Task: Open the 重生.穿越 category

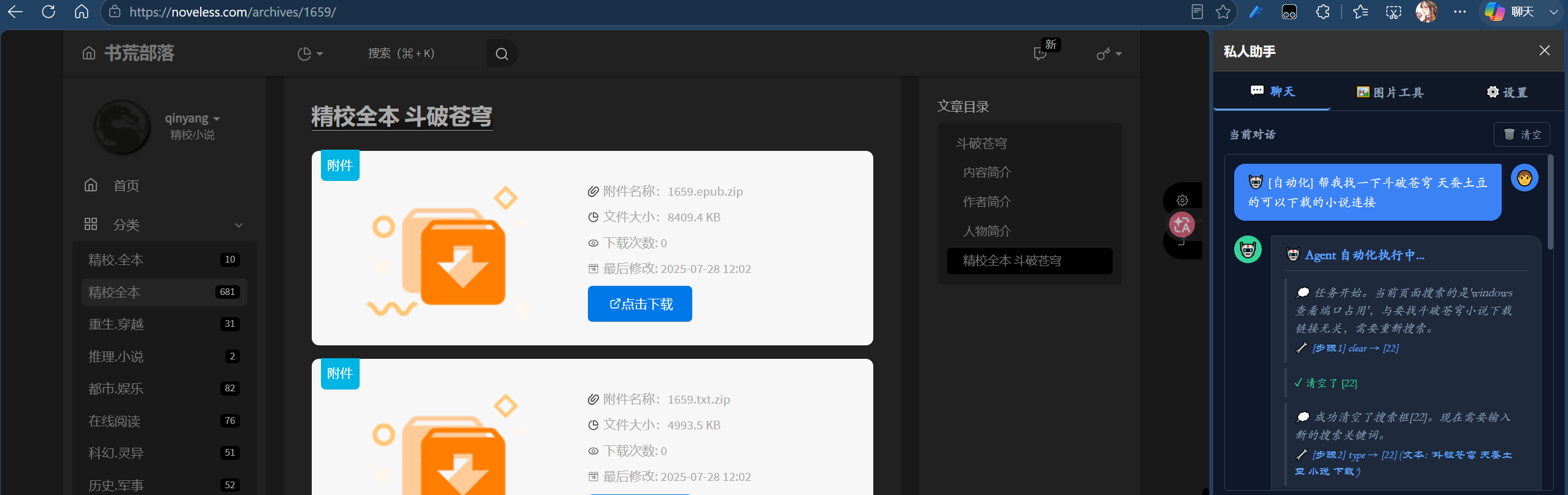Action: [x=164, y=324]
